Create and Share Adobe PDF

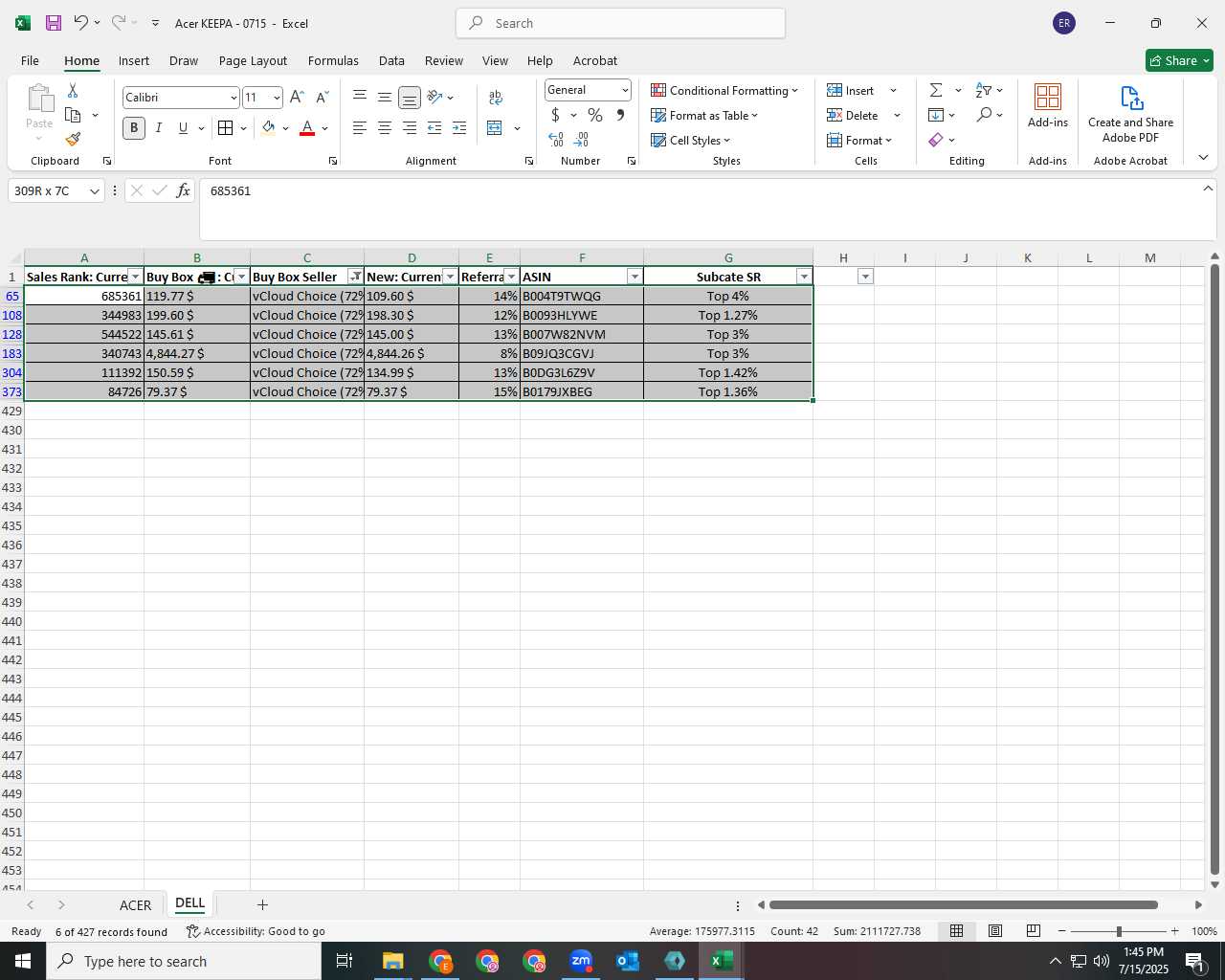(x=1130, y=115)
